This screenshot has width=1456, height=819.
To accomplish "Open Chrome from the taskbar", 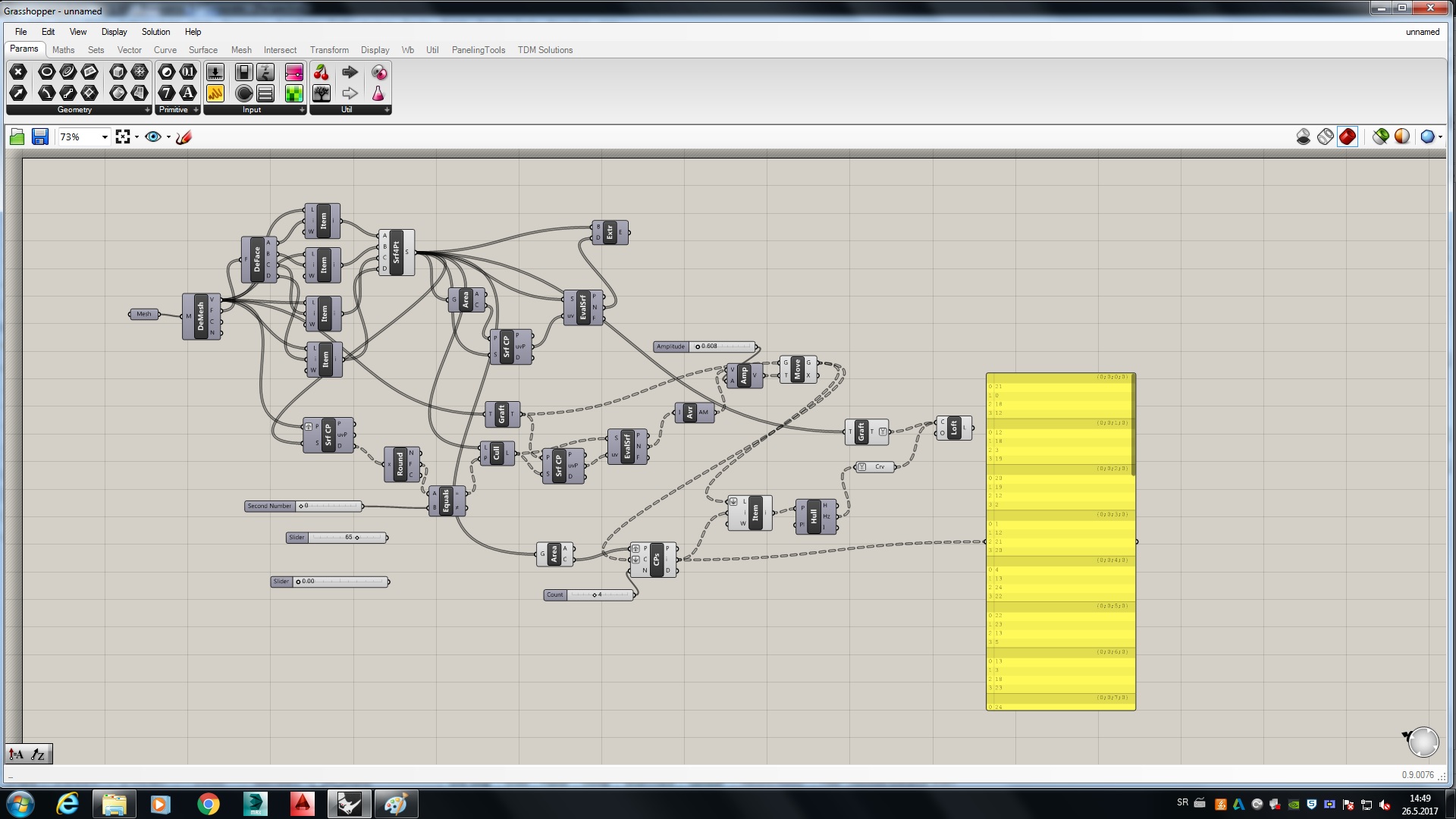I will [208, 804].
